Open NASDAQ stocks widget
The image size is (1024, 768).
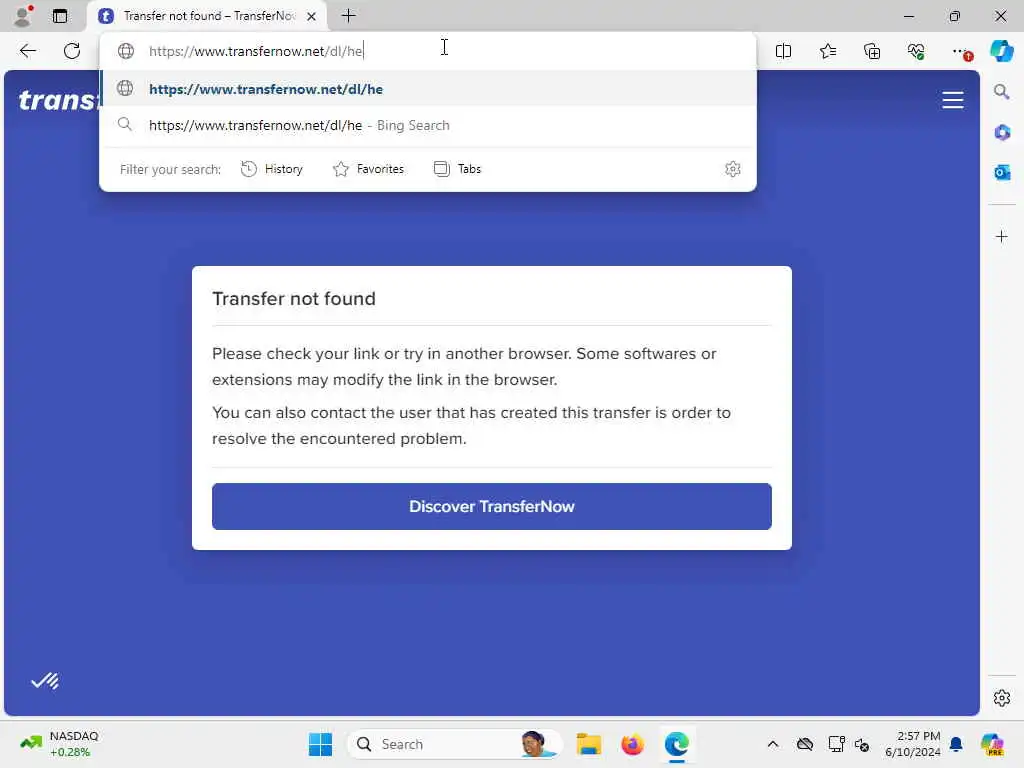pyautogui.click(x=60, y=744)
